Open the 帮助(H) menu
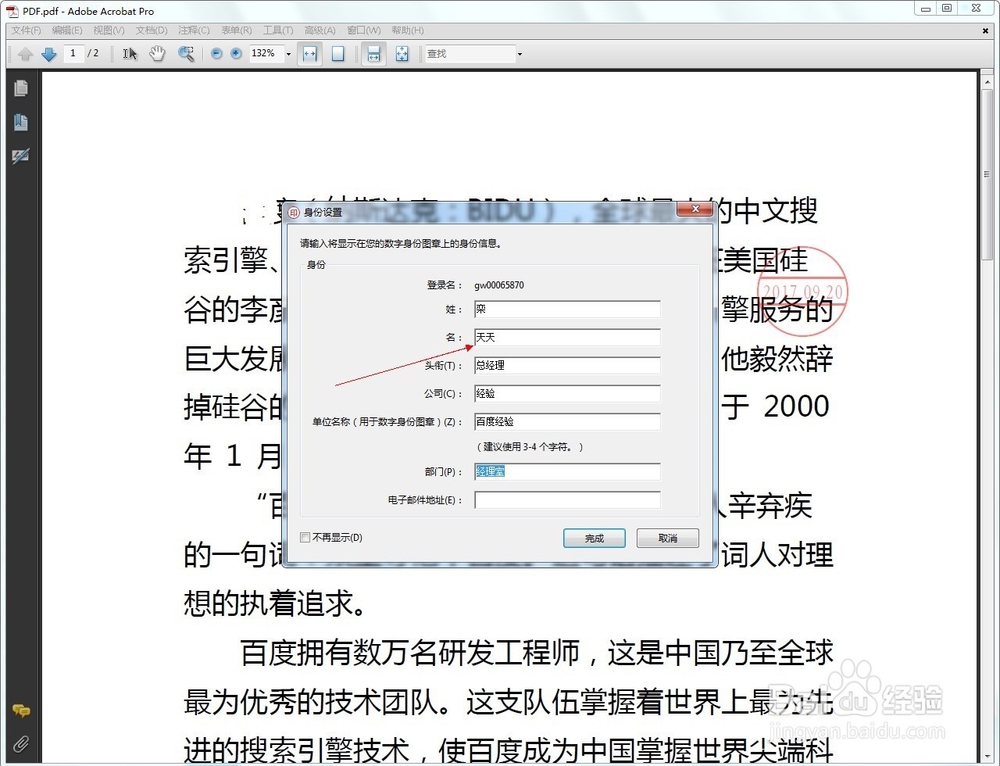Viewport: 1000px width, 766px height. coord(408,30)
